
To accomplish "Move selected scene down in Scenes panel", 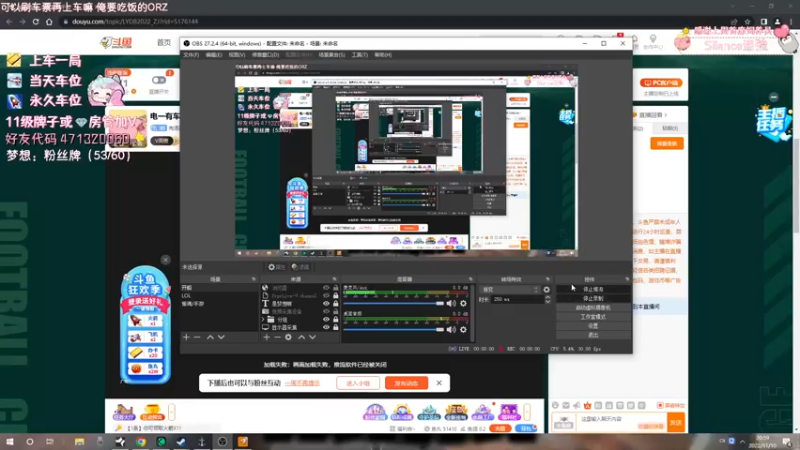I will [x=221, y=337].
